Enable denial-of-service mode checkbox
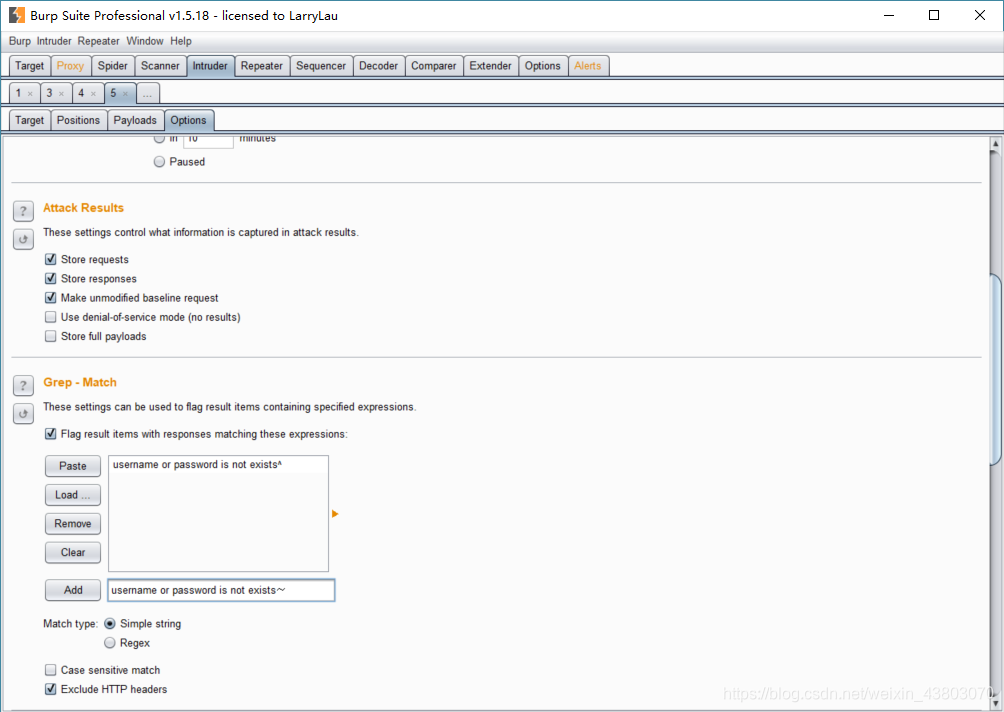 coord(51,317)
